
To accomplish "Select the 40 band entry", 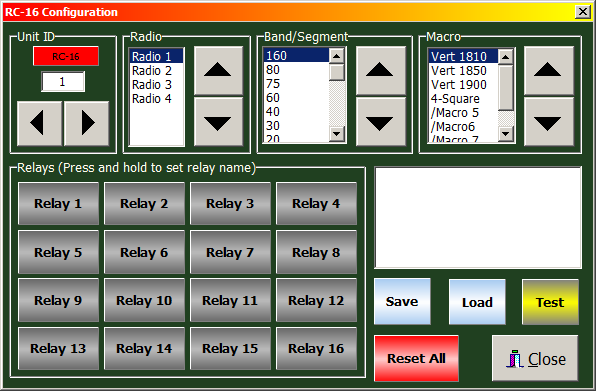I will point(296,112).
